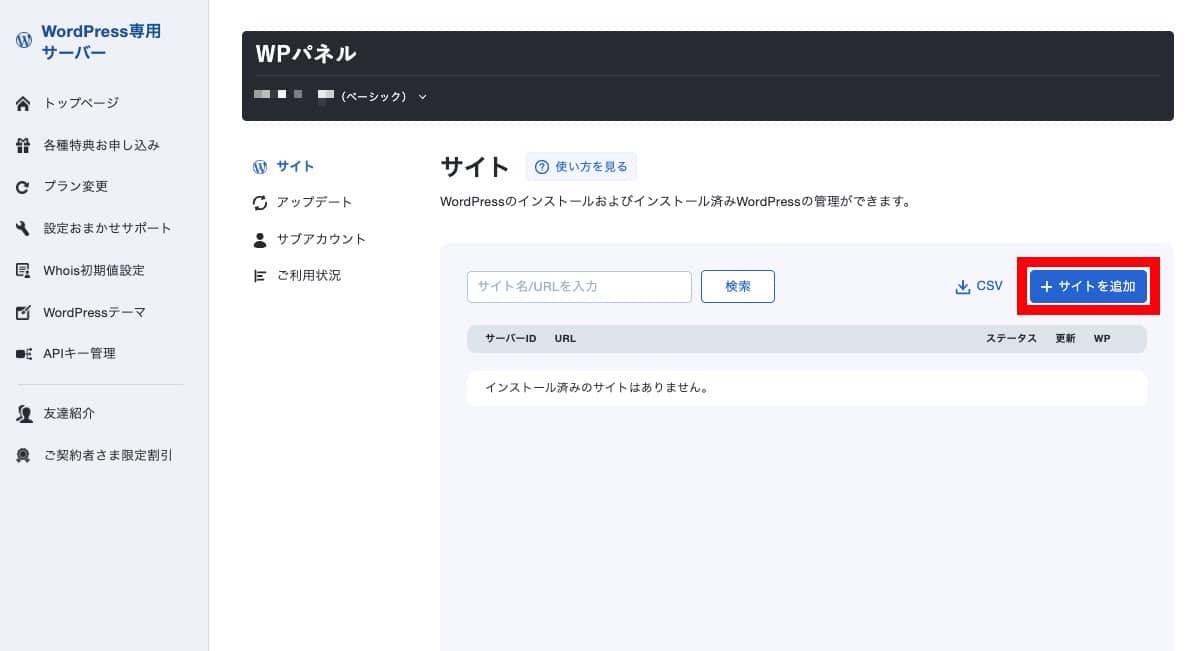The image size is (1200, 651).
Task: Click the badge icon beside ご契約者さま限定割引
Action: tap(24, 455)
